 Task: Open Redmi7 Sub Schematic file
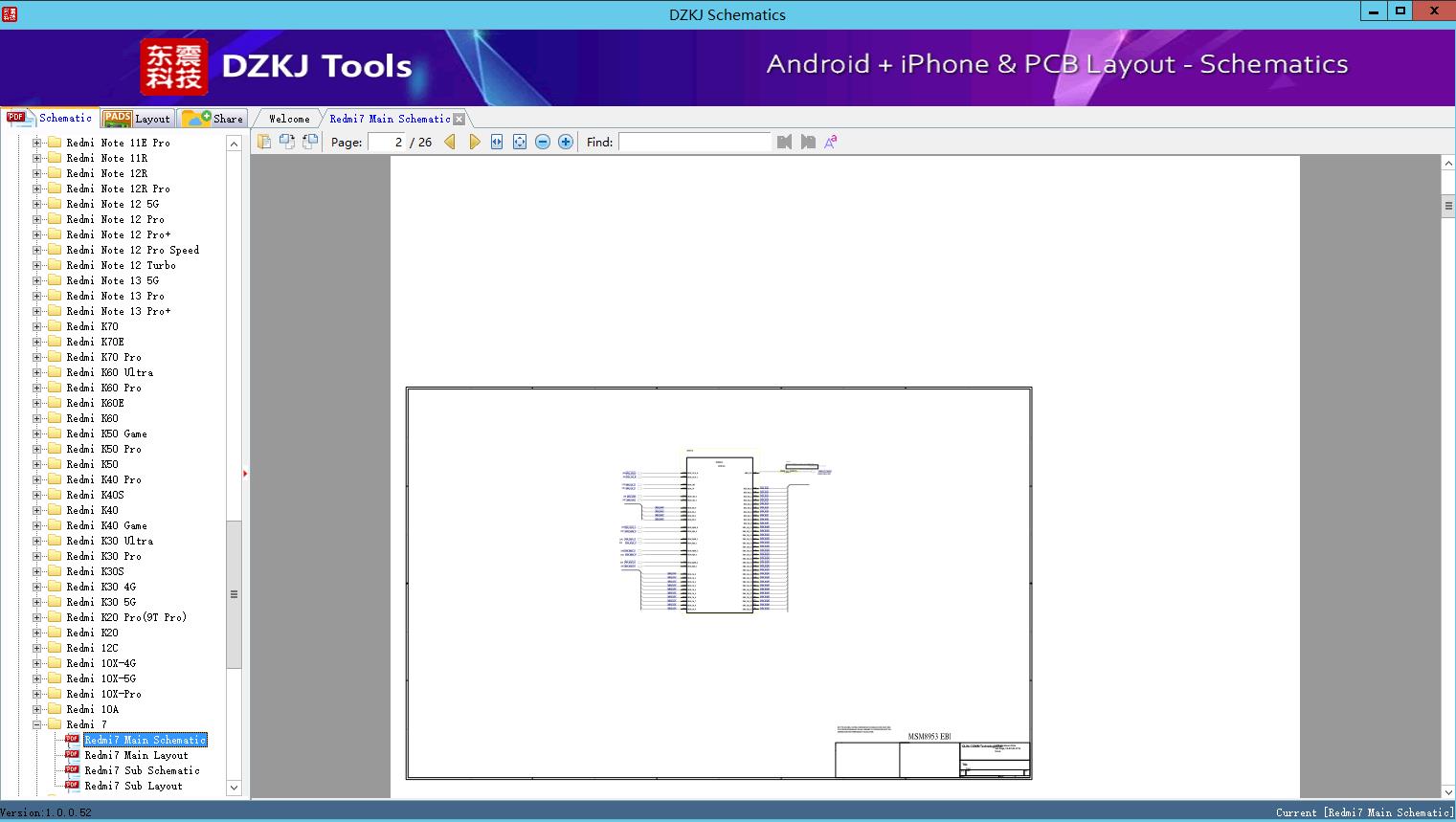tap(142, 770)
